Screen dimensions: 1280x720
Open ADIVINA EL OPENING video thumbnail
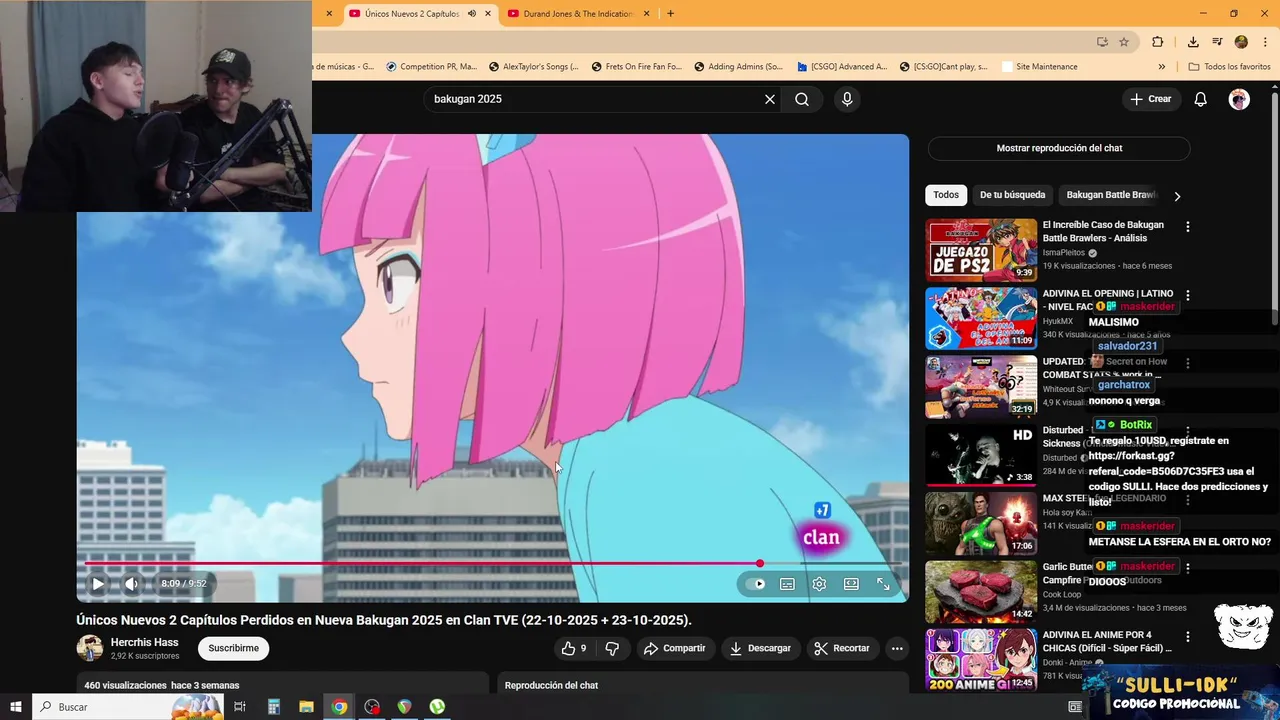click(981, 318)
